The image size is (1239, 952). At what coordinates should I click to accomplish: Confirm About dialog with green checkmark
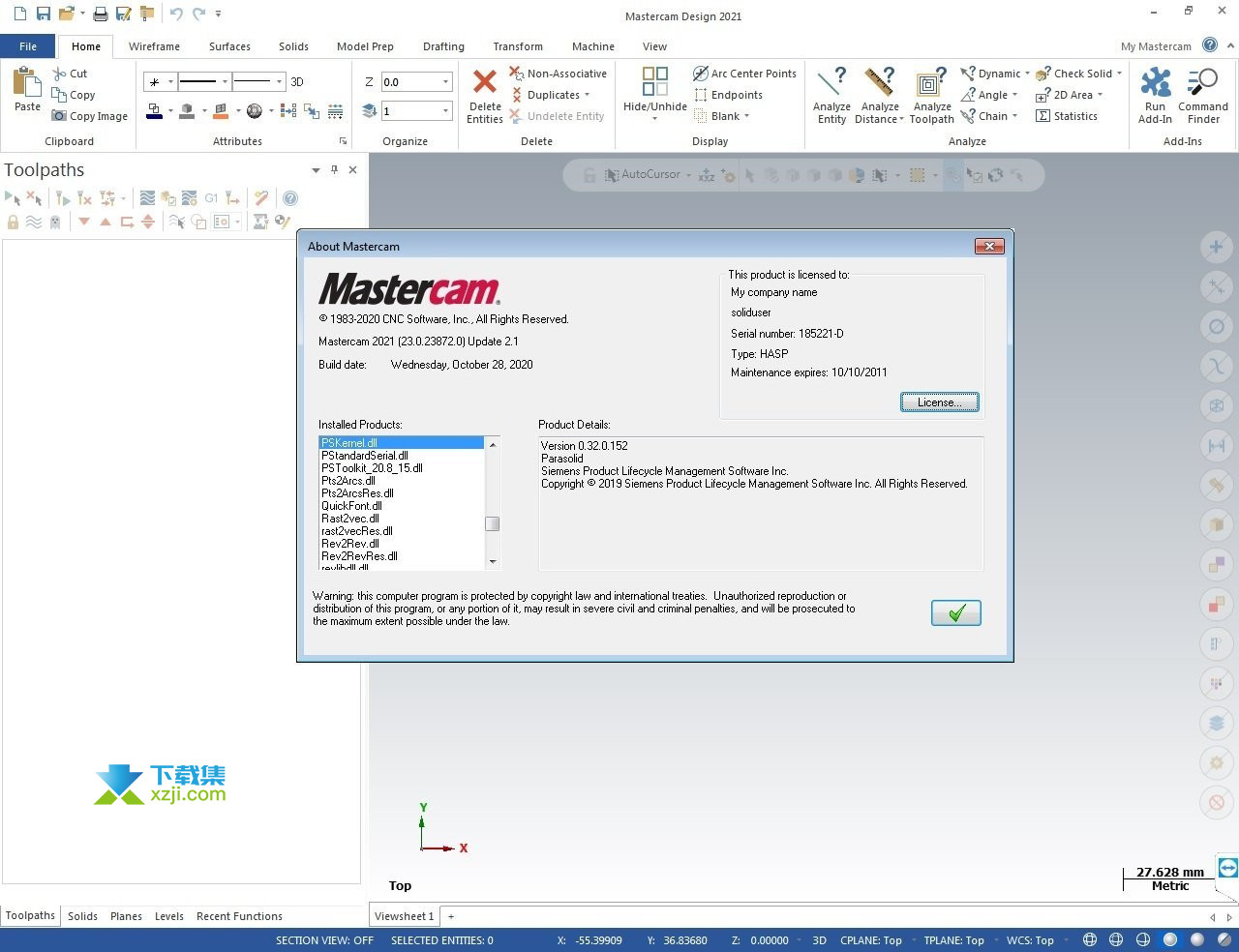pos(956,612)
